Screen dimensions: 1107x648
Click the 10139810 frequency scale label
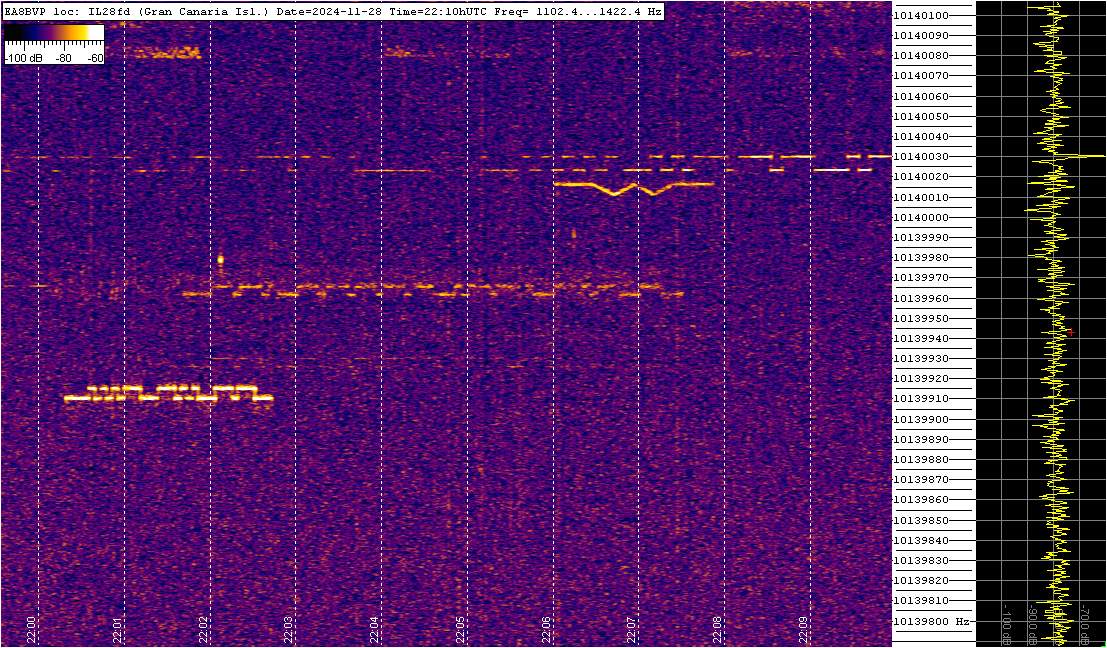921,601
